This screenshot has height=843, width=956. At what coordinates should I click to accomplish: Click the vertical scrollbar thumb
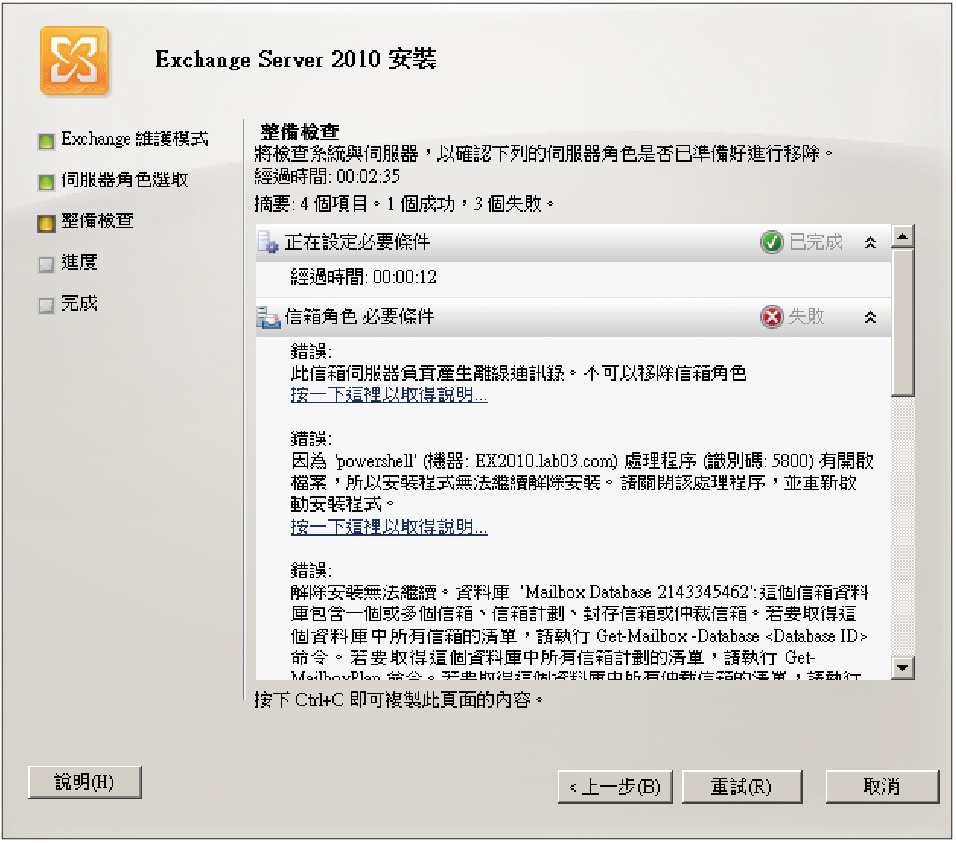coord(902,322)
